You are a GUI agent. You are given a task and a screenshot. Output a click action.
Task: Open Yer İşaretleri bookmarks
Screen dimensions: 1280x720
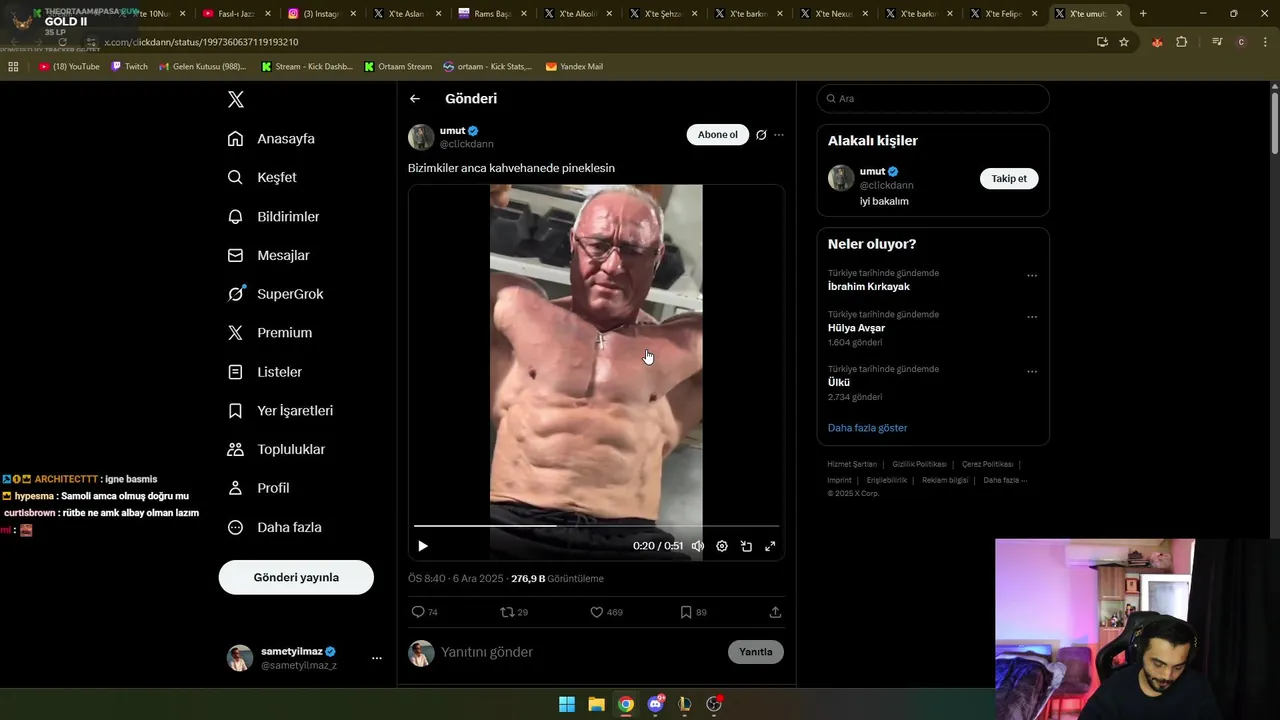pyautogui.click(x=280, y=411)
